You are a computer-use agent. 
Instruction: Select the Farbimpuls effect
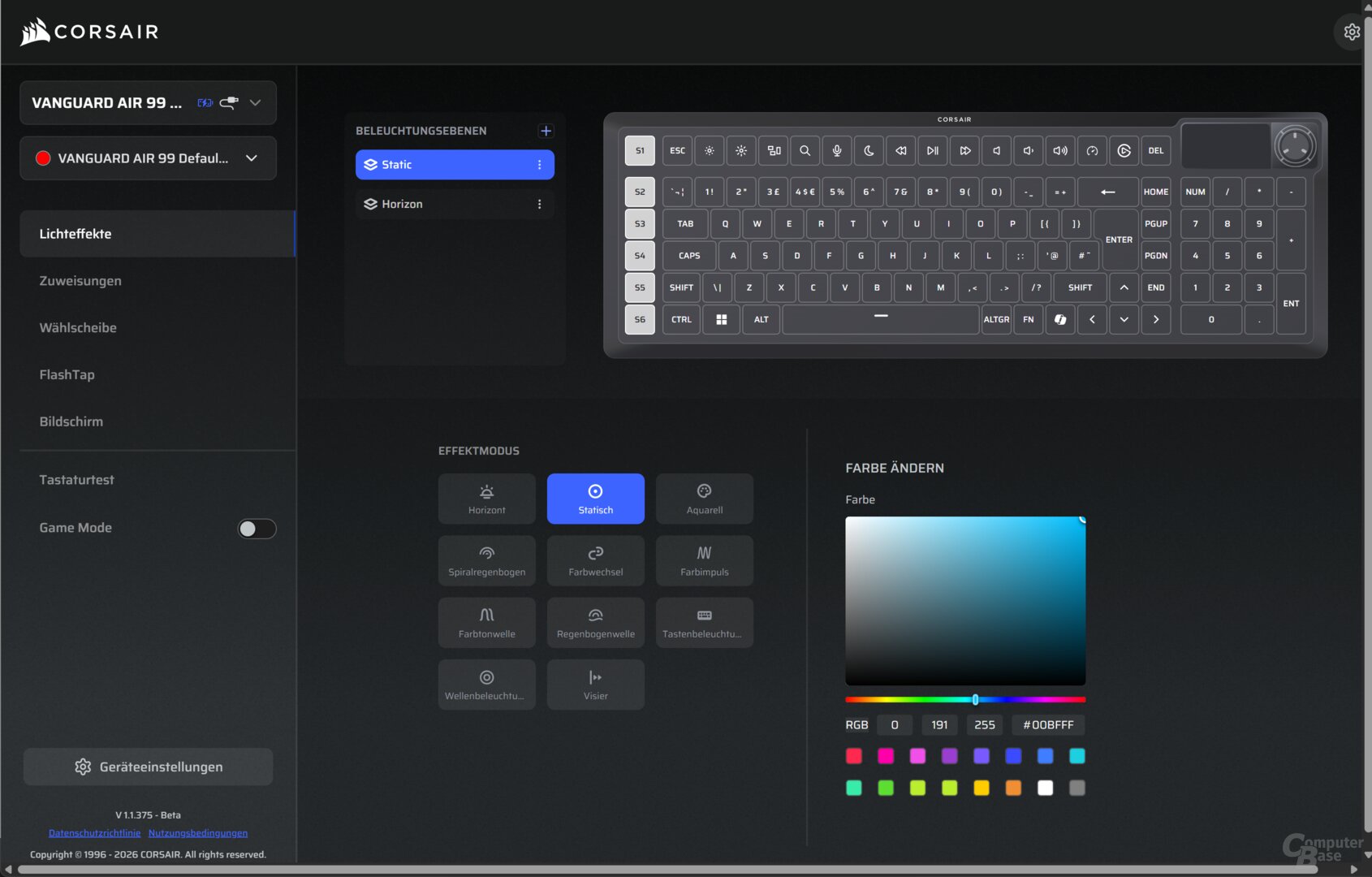pyautogui.click(x=703, y=560)
